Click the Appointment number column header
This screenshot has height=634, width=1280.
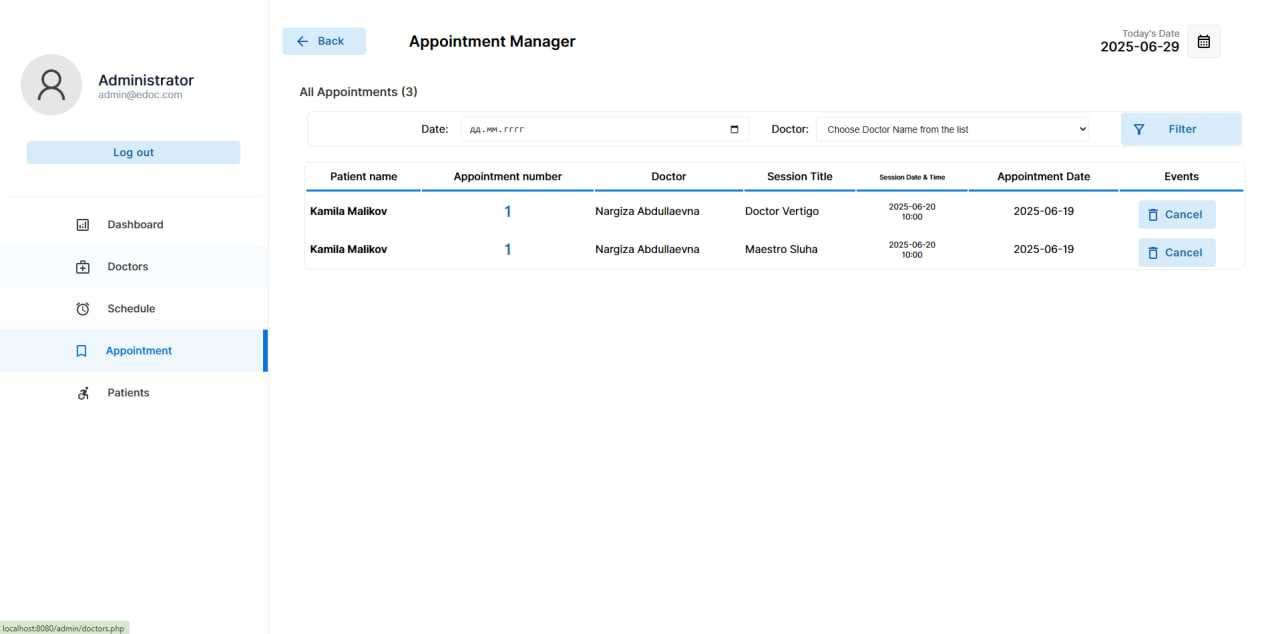click(x=508, y=176)
